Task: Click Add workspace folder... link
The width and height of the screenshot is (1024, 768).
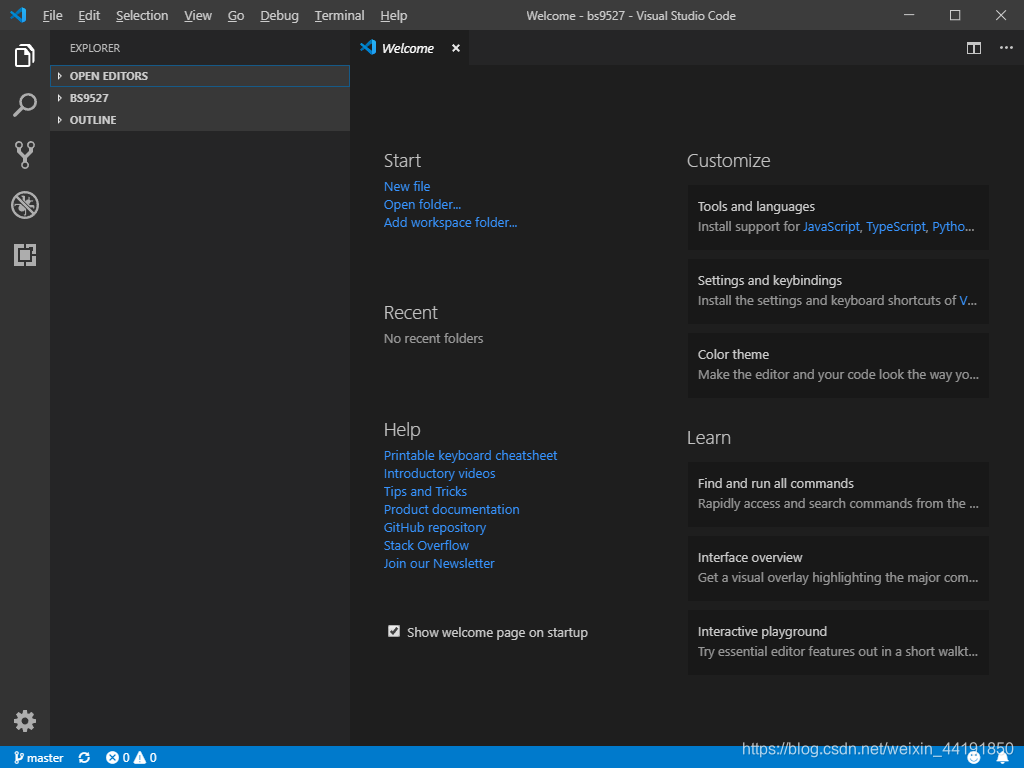Action: point(450,223)
